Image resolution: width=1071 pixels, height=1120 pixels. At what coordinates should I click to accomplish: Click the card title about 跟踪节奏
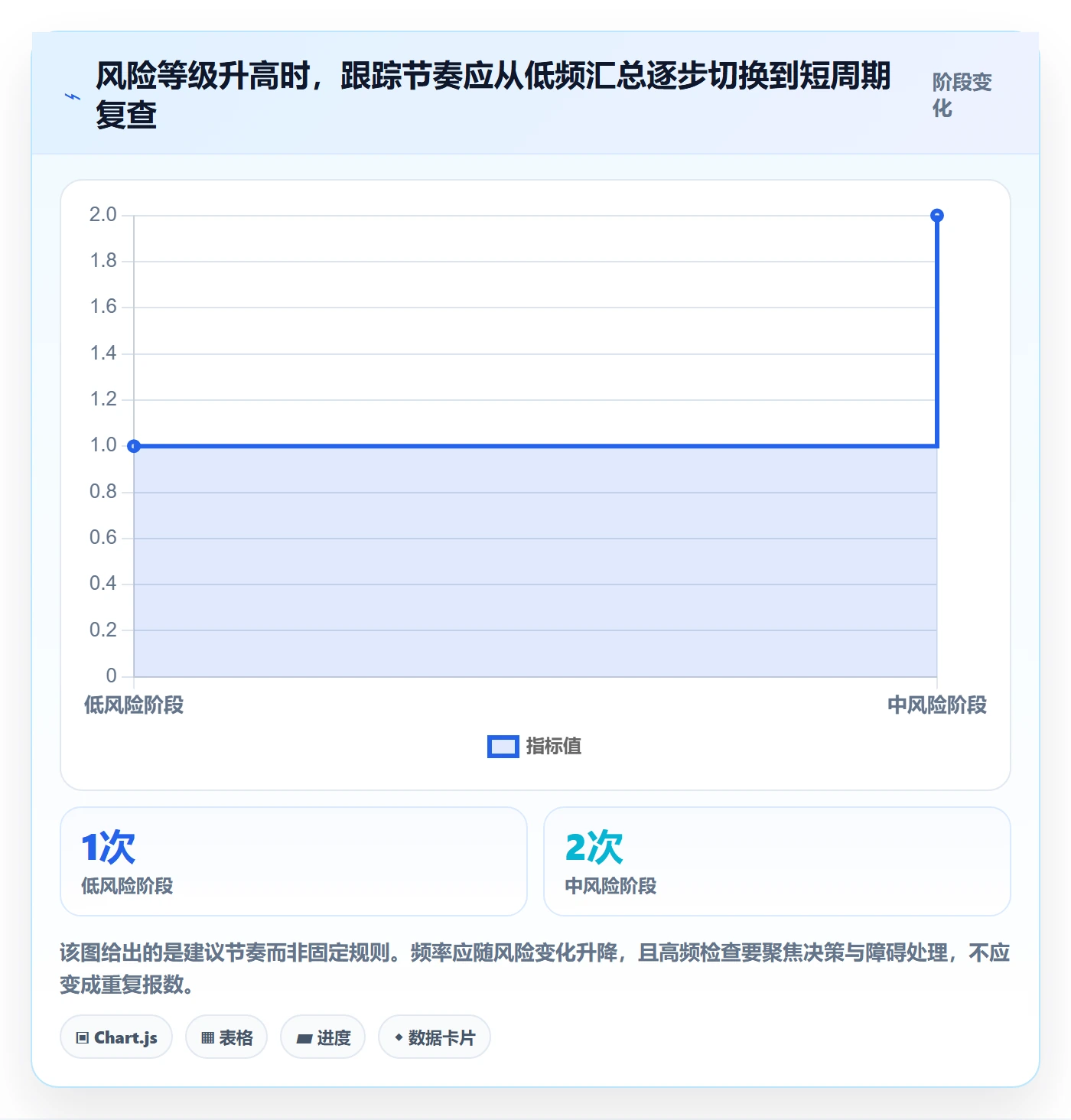pos(493,95)
